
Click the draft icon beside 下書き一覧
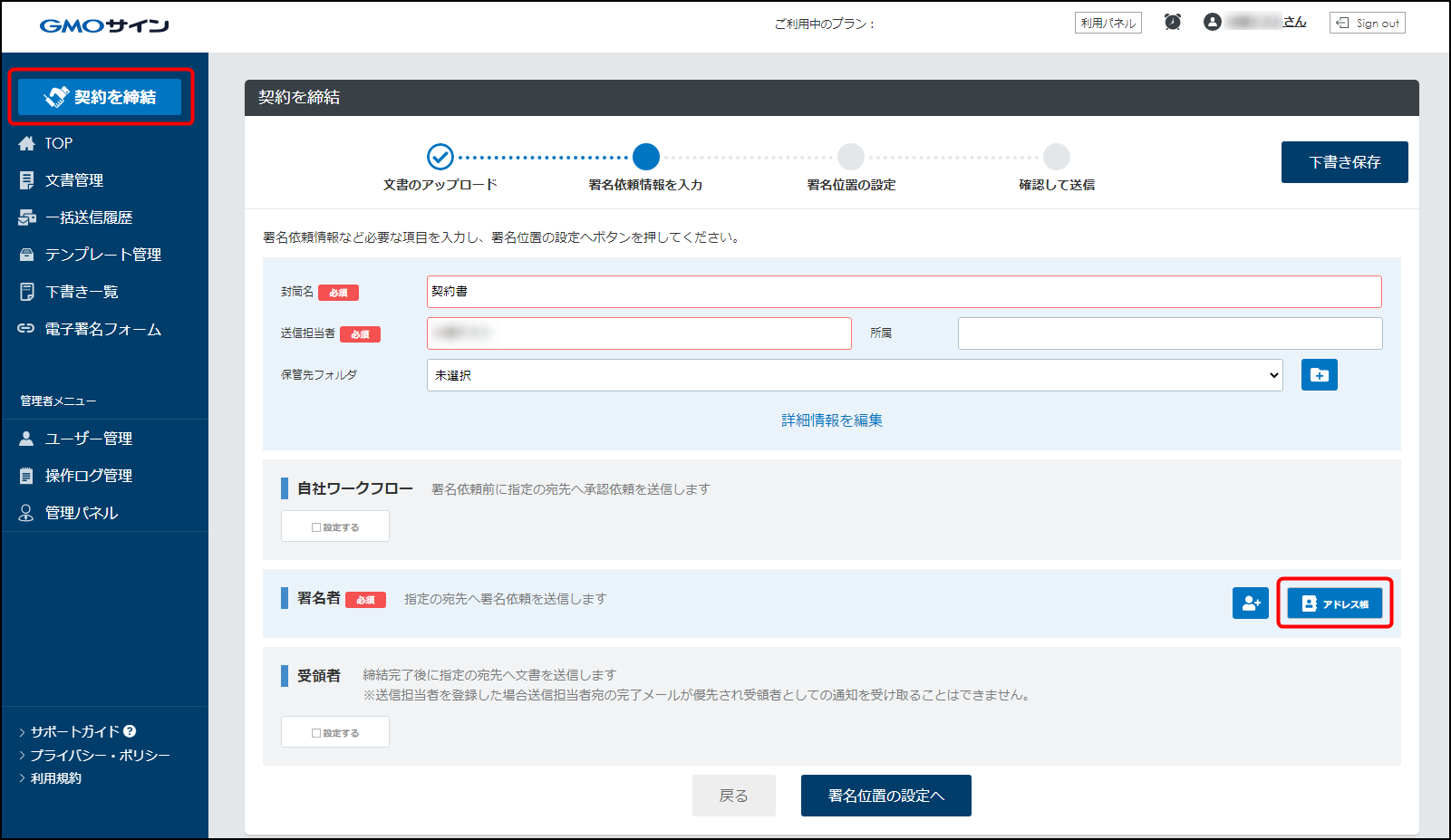[x=26, y=292]
